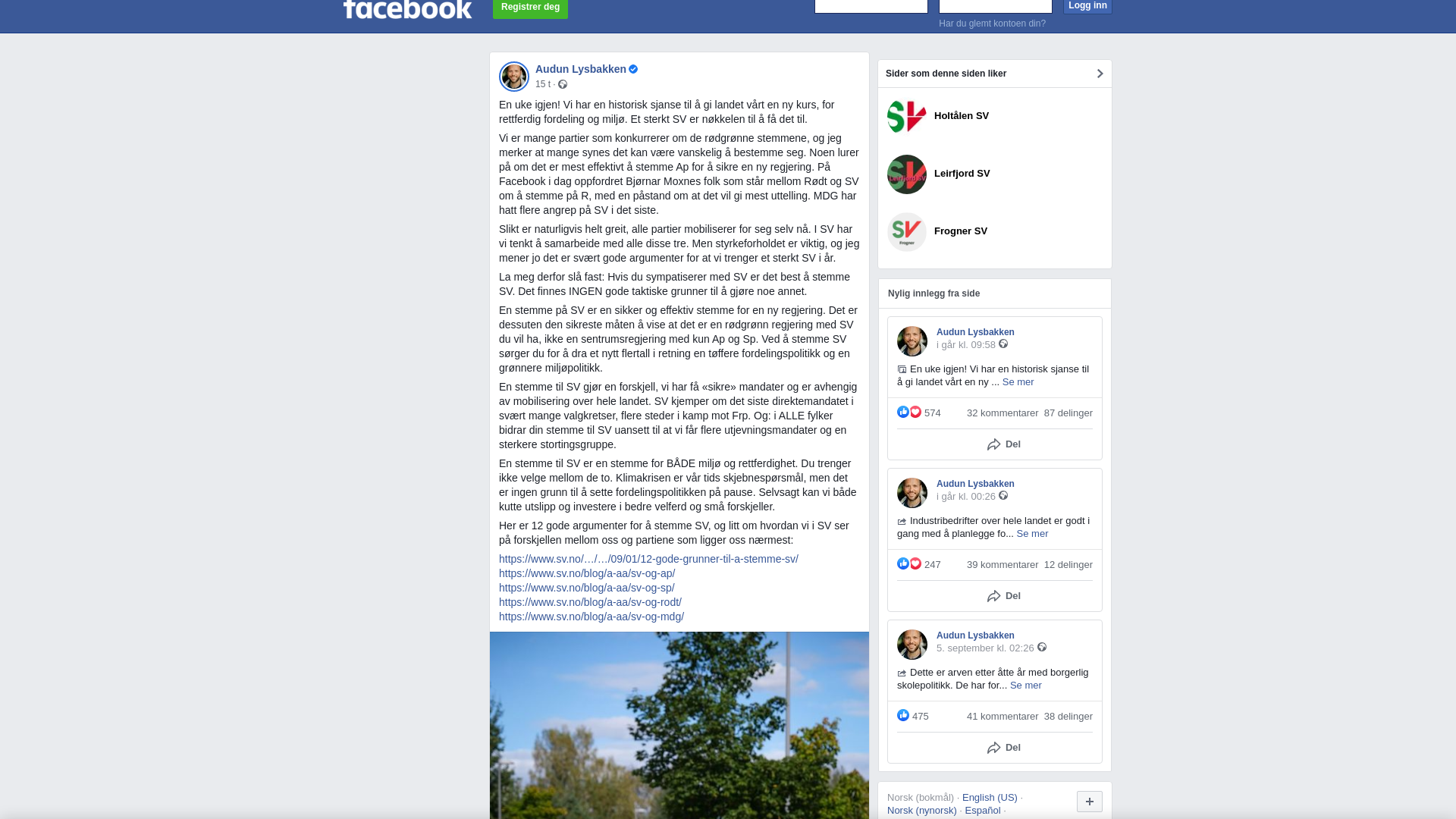Image resolution: width=1456 pixels, height=819 pixels.
Task: Switch language to Norsk (nynorsk)
Action: coord(922,811)
